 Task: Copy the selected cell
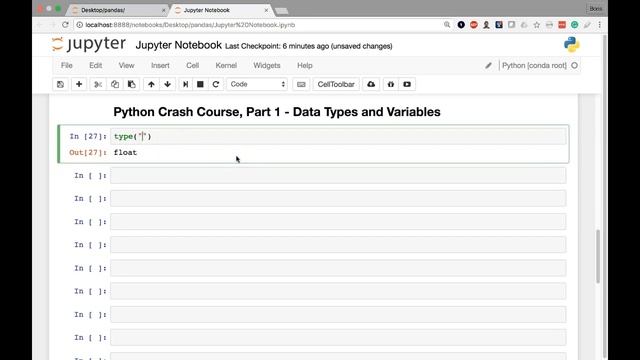pyautogui.click(x=115, y=84)
